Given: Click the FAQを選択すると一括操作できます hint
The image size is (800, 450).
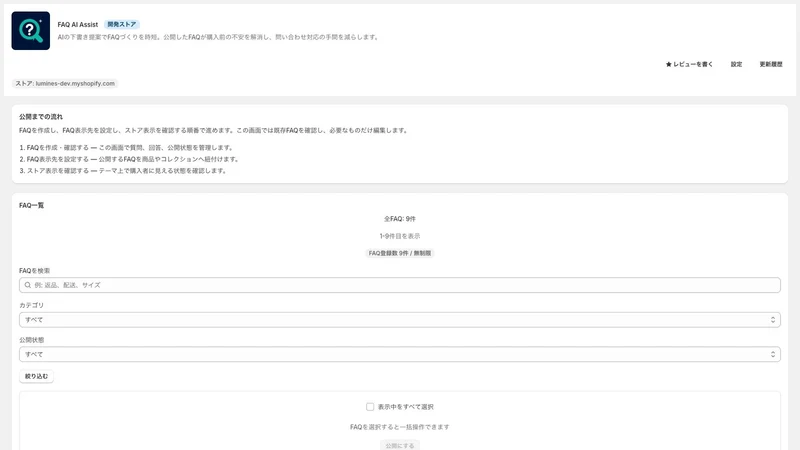Looking at the screenshot, I should coord(399,427).
